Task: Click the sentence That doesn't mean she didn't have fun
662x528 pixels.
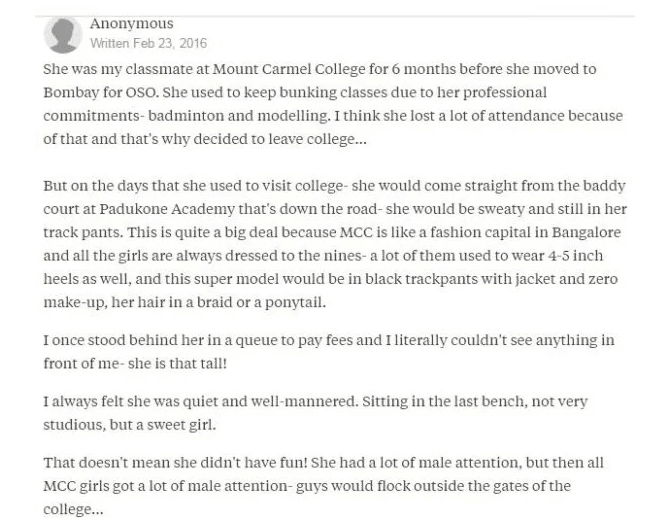Action: (176, 463)
